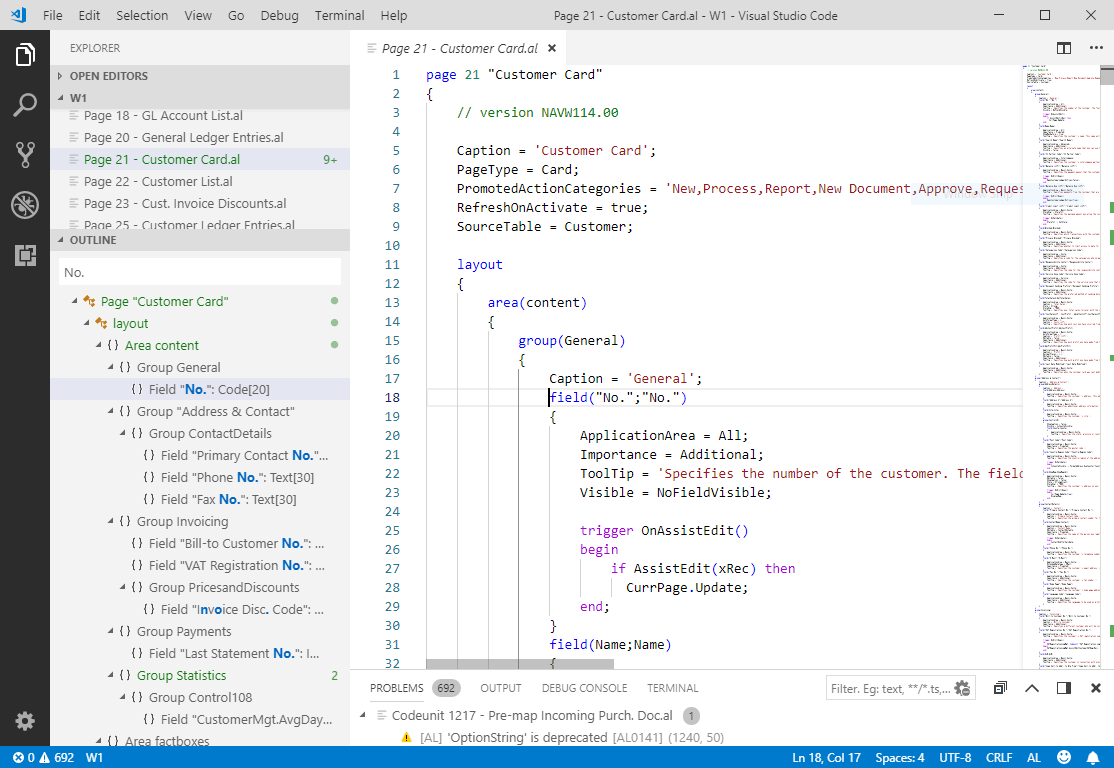The width and height of the screenshot is (1114, 768).
Task: Switch to the TERMINAL panel tab
Action: 672,688
